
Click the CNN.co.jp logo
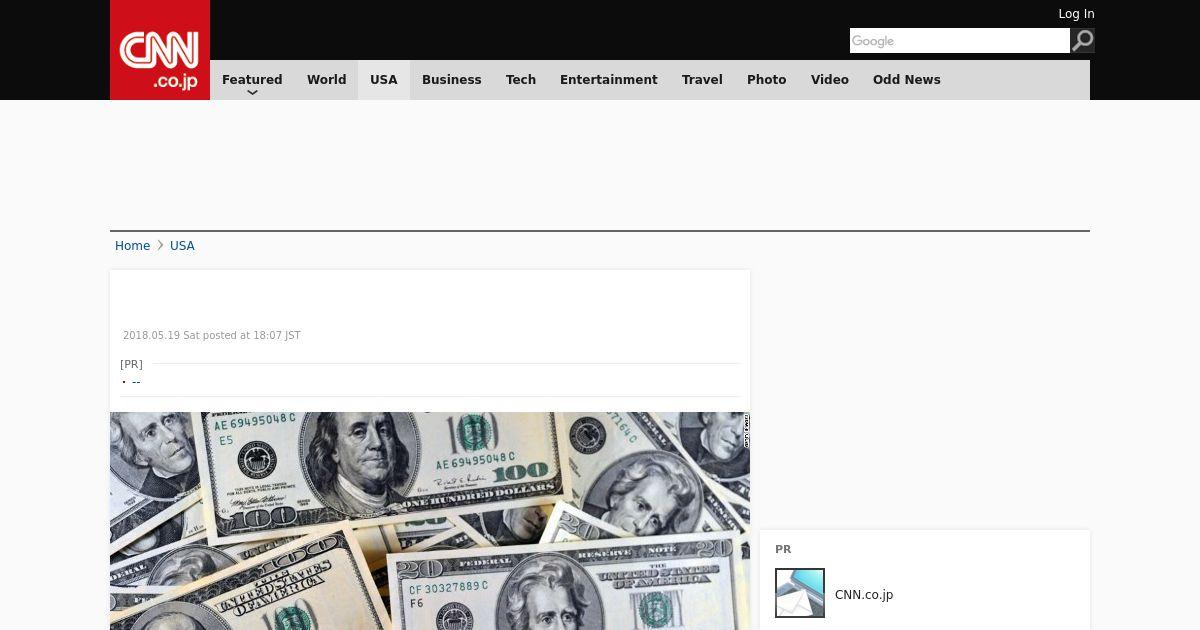[x=160, y=50]
